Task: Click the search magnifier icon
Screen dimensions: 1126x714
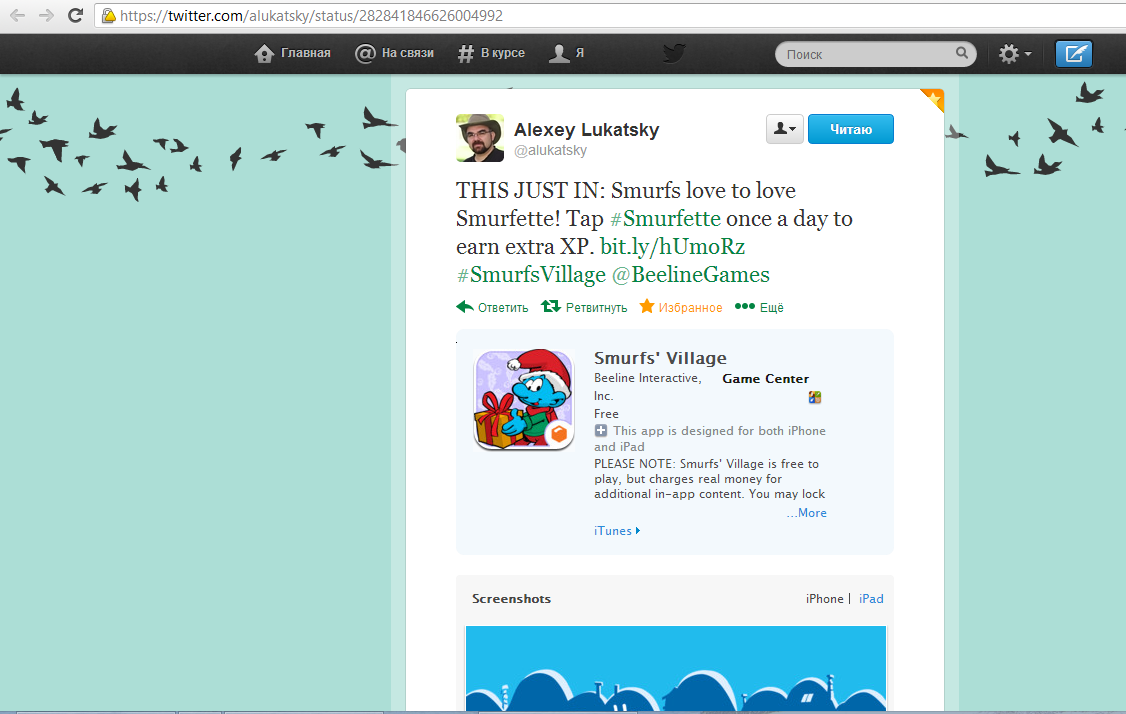Action: [x=962, y=53]
